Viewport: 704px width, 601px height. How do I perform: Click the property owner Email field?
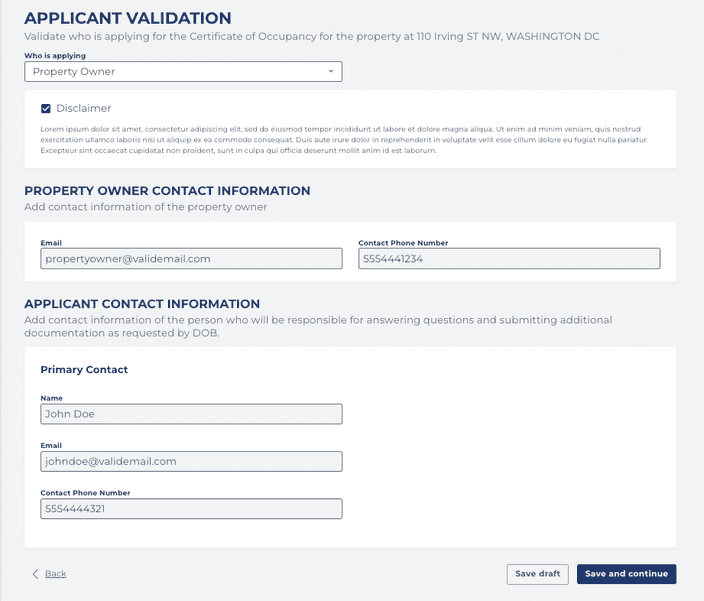[x=191, y=258]
